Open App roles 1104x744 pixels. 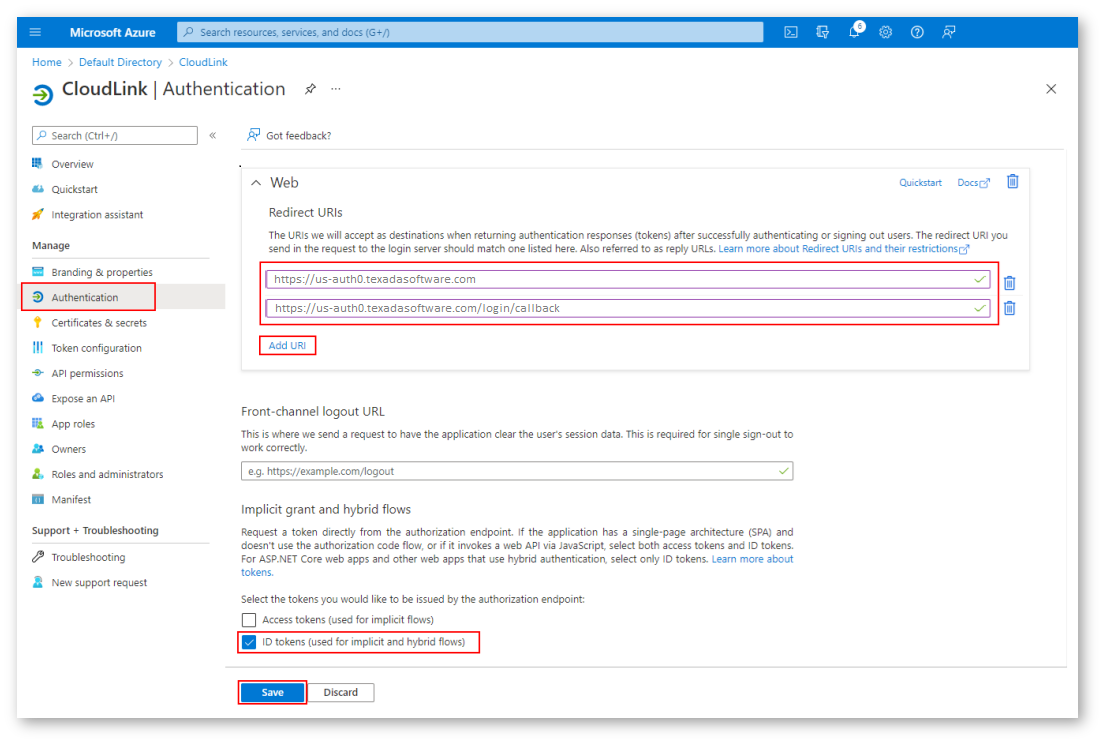[73, 424]
